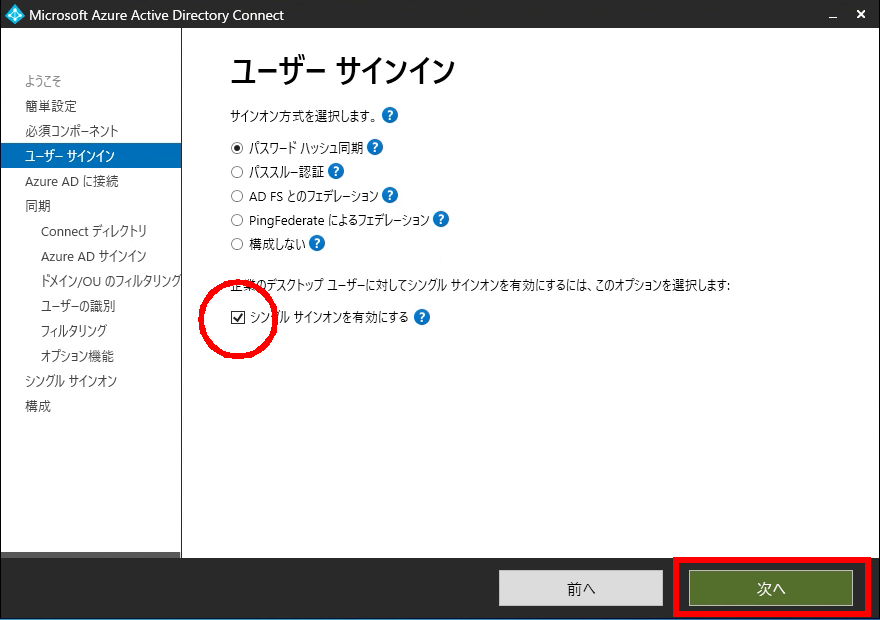Open ユーザーの識別 sub-step

(78, 306)
